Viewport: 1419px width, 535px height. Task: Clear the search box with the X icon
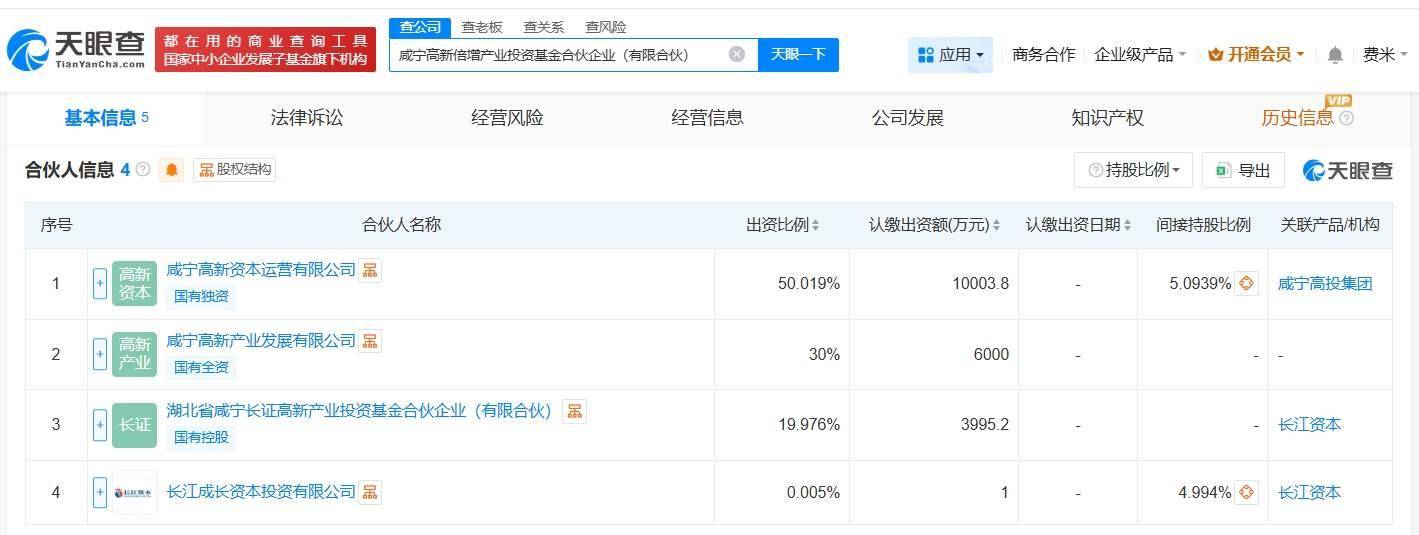pos(737,54)
